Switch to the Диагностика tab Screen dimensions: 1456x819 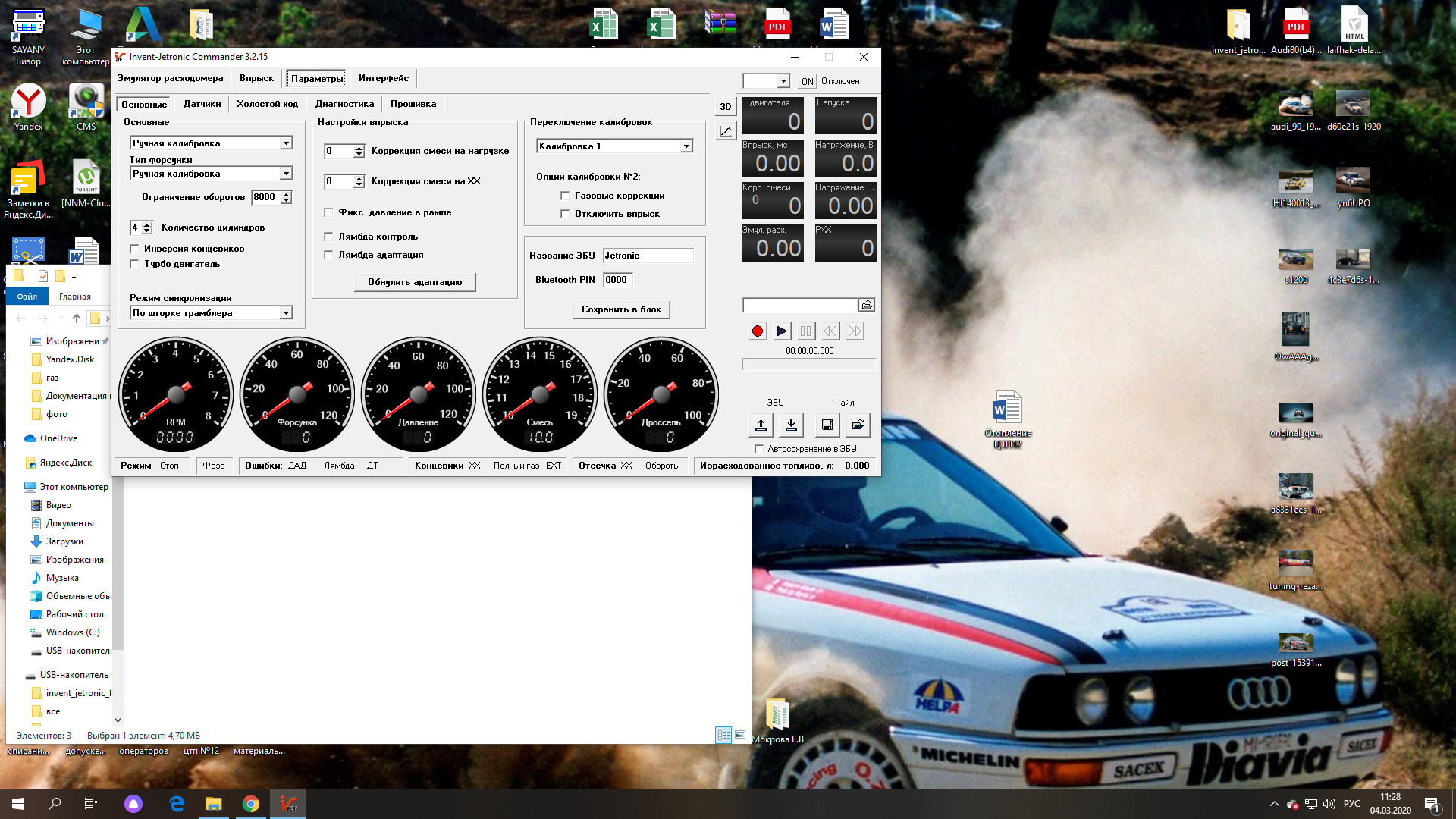(344, 104)
